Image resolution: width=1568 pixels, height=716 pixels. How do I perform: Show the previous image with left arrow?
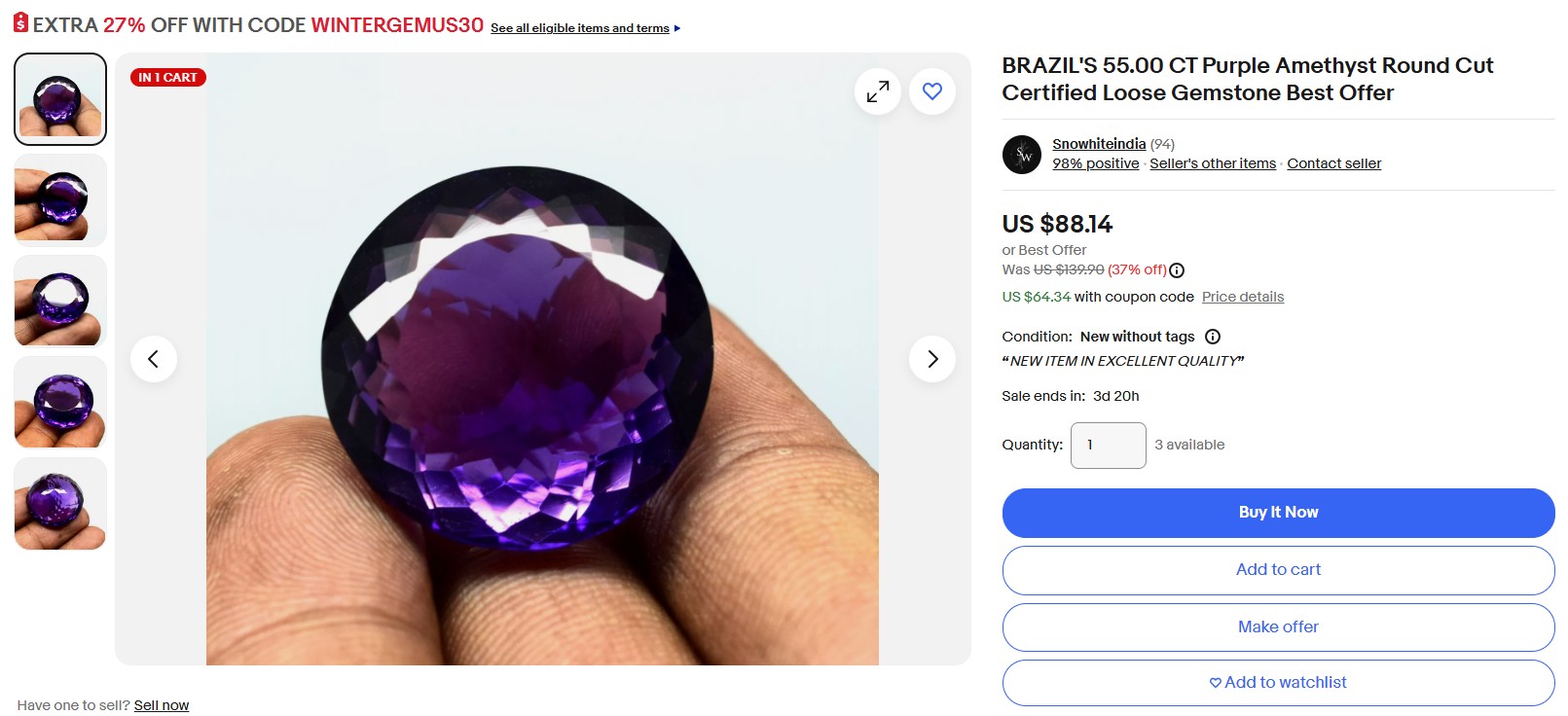coord(154,359)
